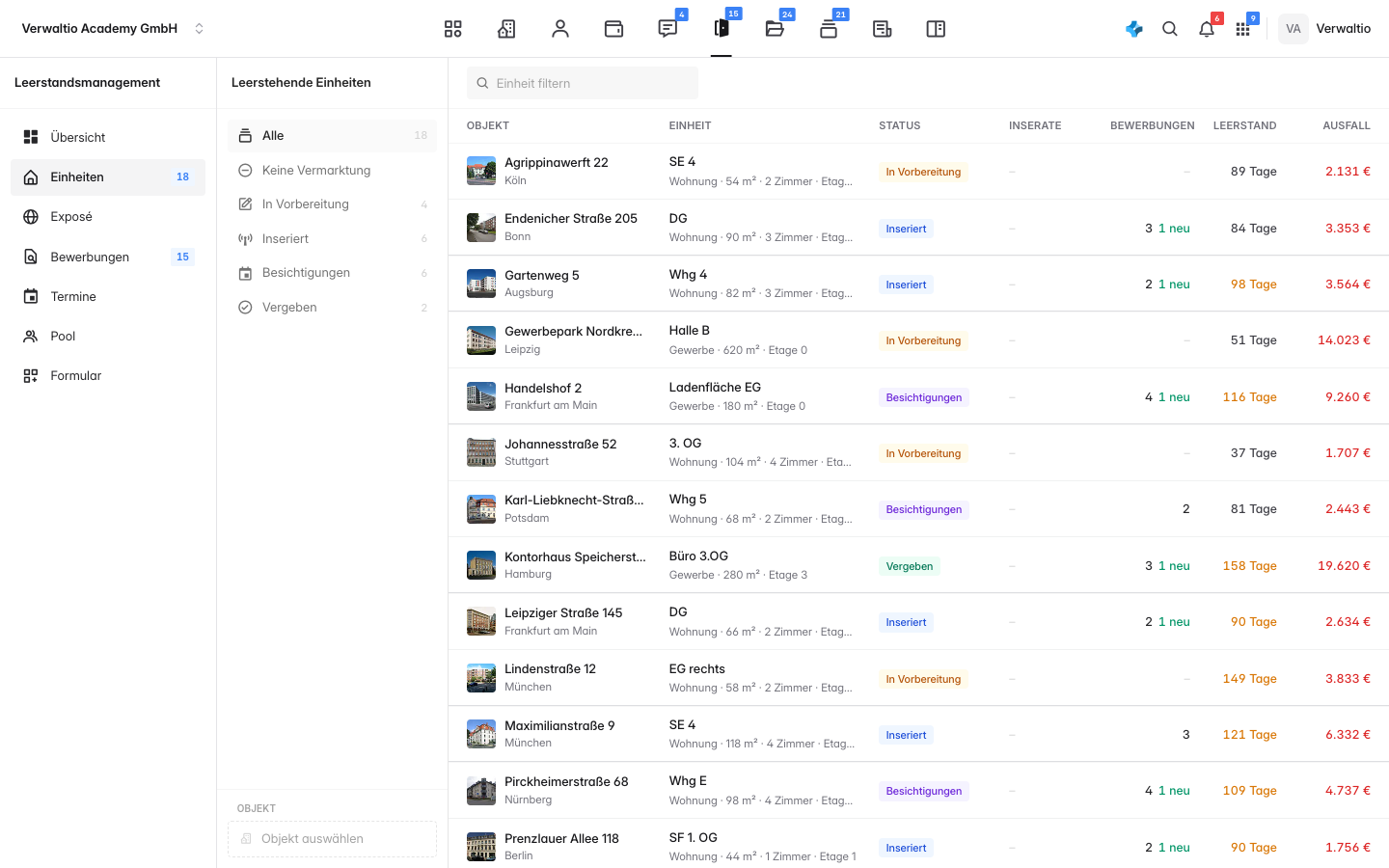Open the buildings icon in top navigation
The width and height of the screenshot is (1389, 868).
click(x=506, y=29)
